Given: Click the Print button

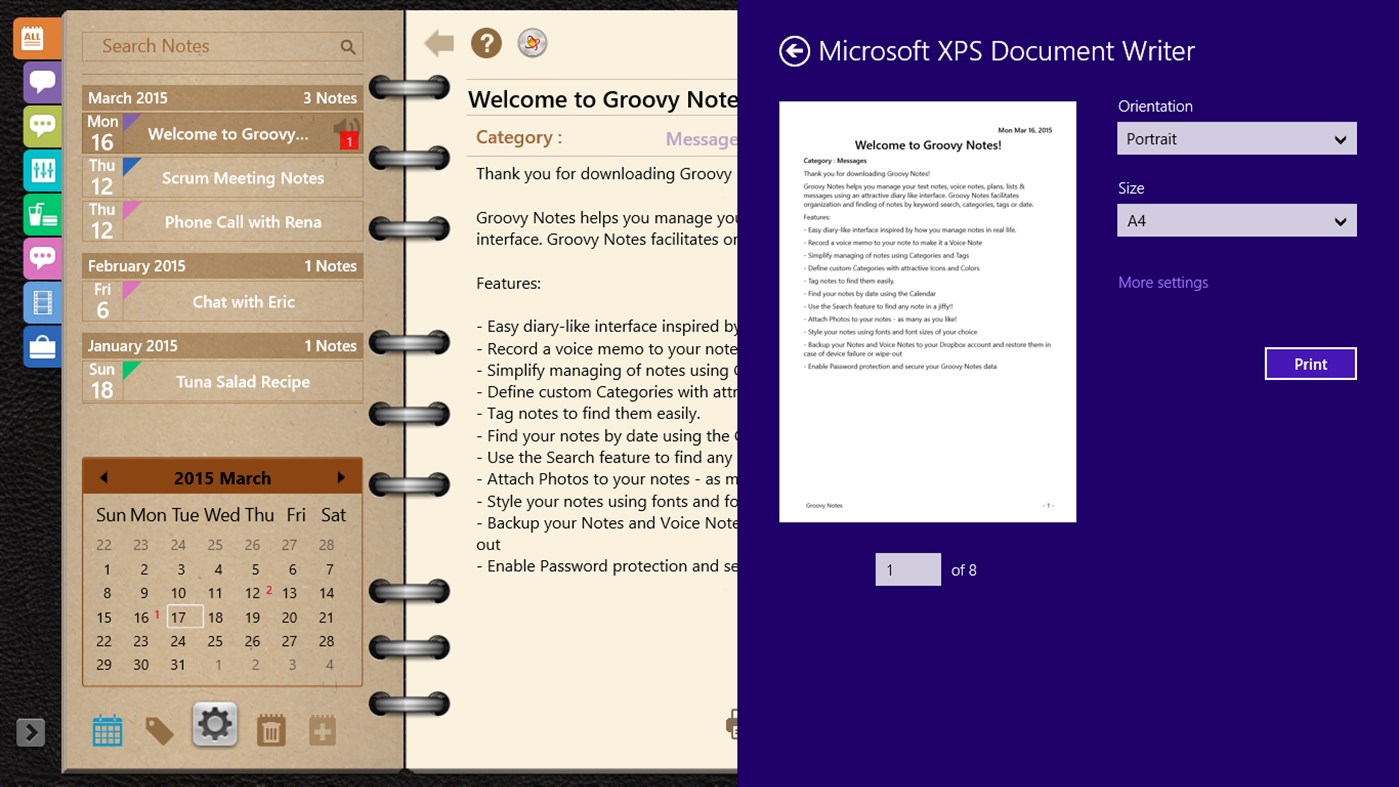Looking at the screenshot, I should (1310, 363).
